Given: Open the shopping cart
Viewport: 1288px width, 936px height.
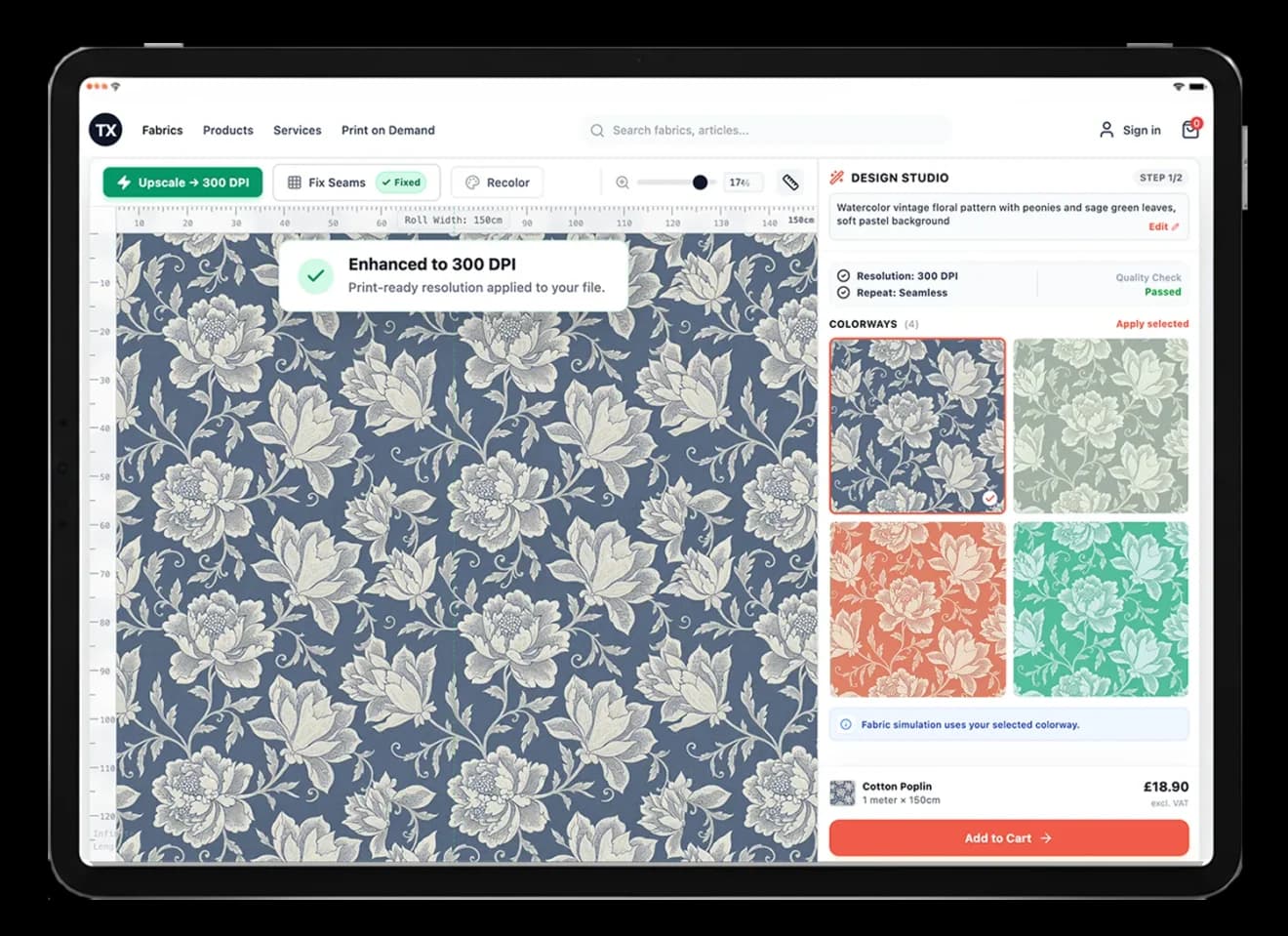Looking at the screenshot, I should click(x=1189, y=129).
